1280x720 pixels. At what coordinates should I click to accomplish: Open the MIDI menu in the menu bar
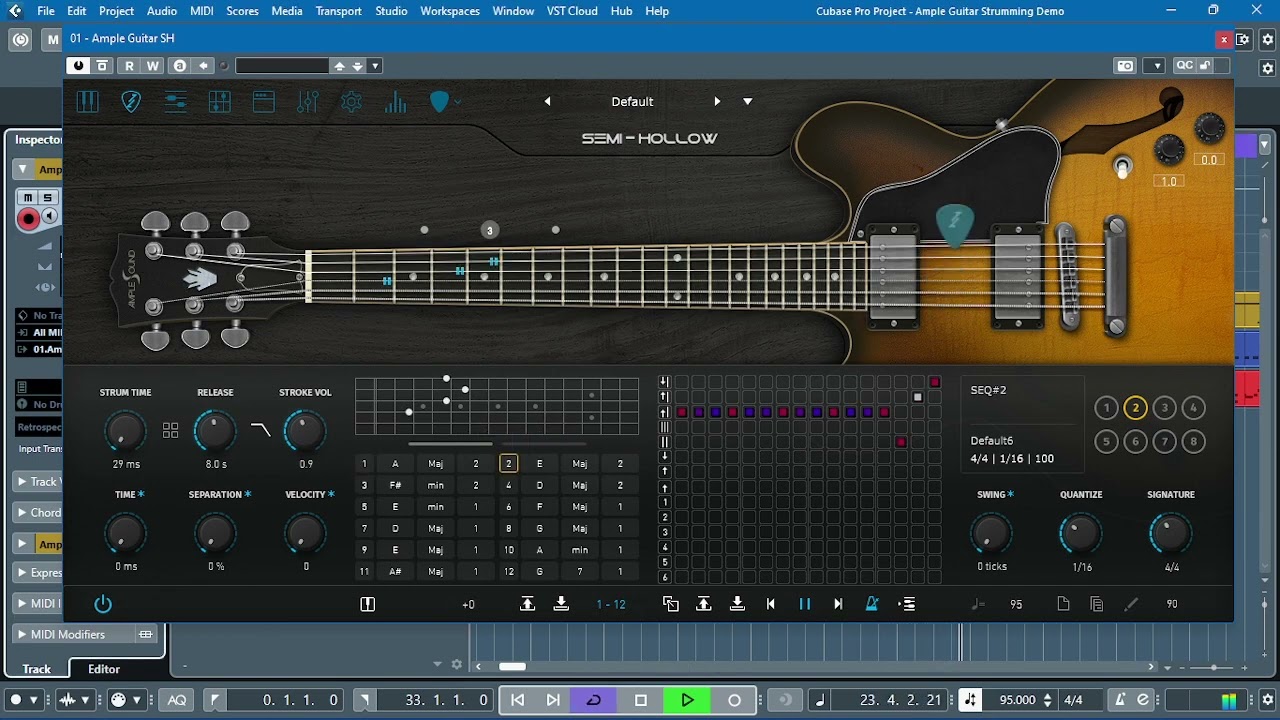click(200, 11)
